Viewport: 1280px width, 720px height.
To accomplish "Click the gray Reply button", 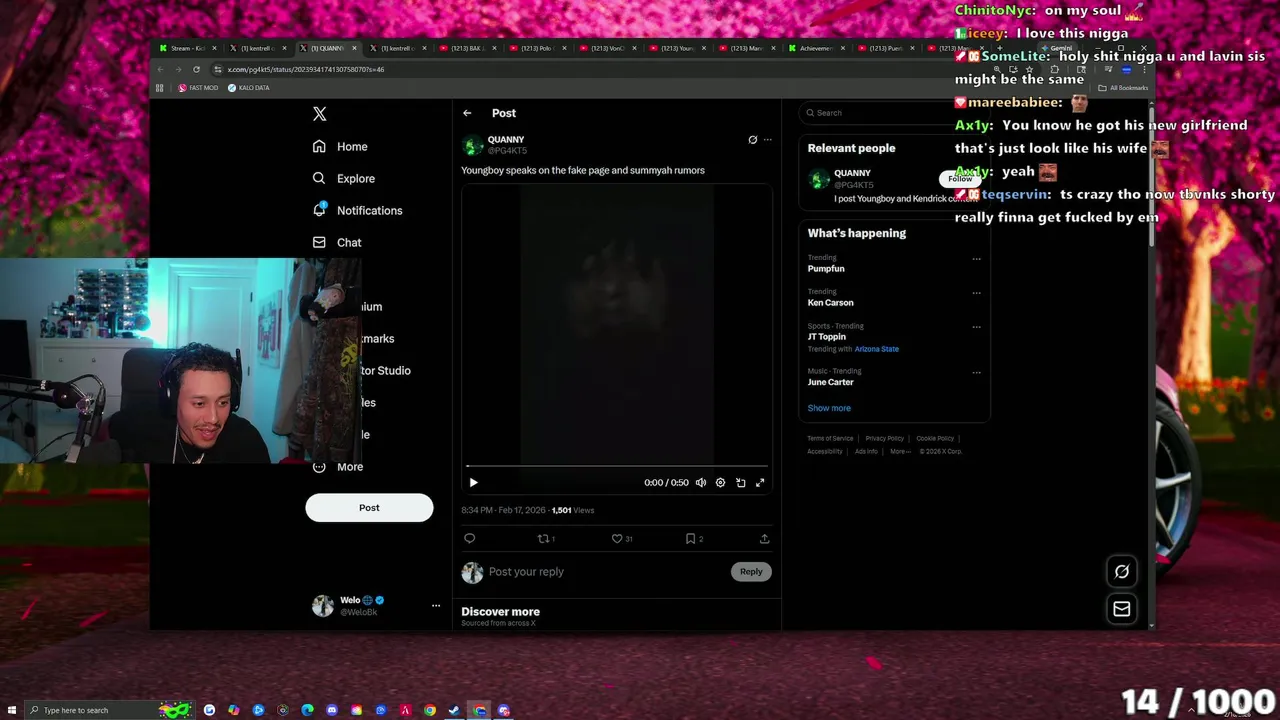I will pyautogui.click(x=751, y=572).
